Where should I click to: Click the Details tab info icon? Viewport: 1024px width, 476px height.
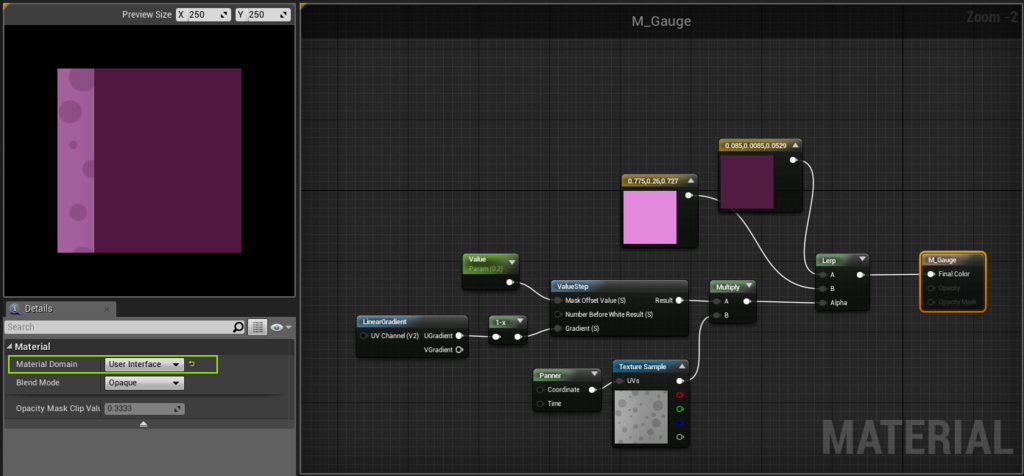point(14,309)
